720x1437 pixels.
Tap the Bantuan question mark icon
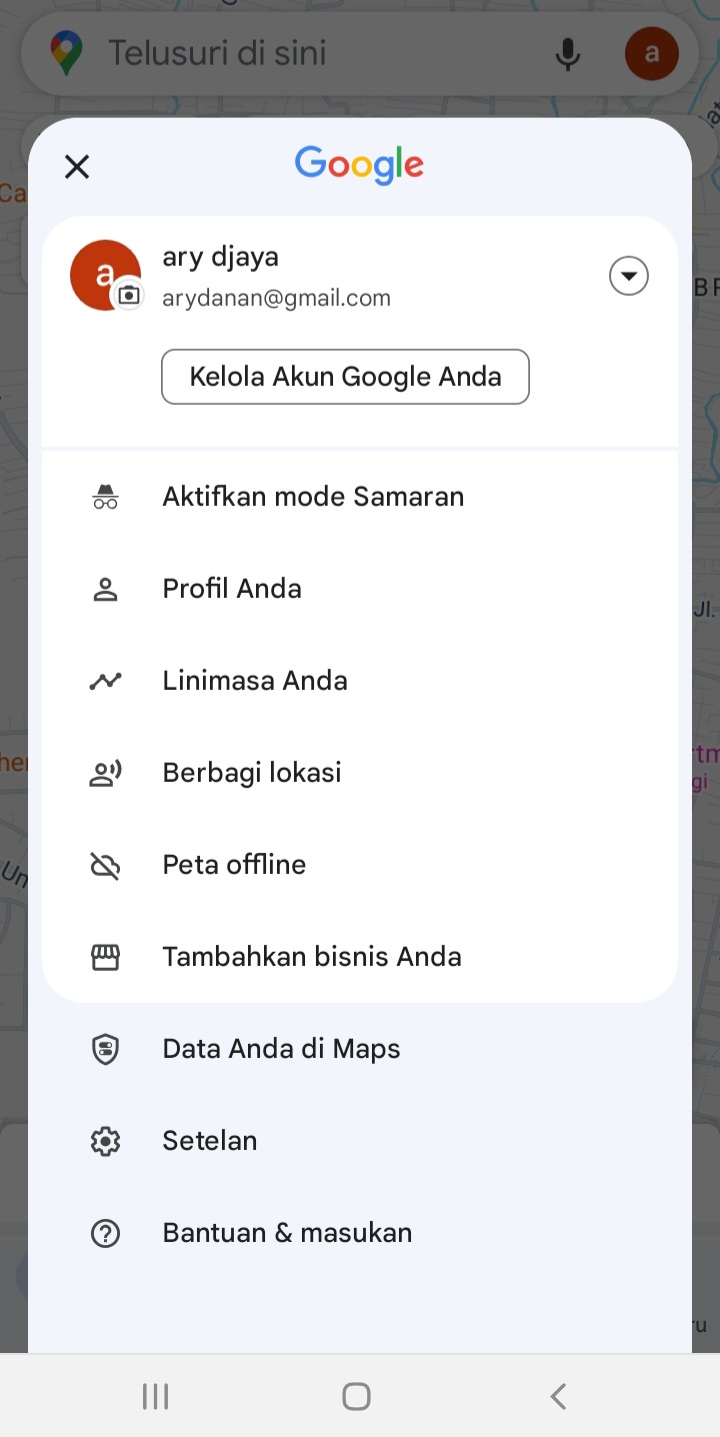pyautogui.click(x=105, y=1233)
